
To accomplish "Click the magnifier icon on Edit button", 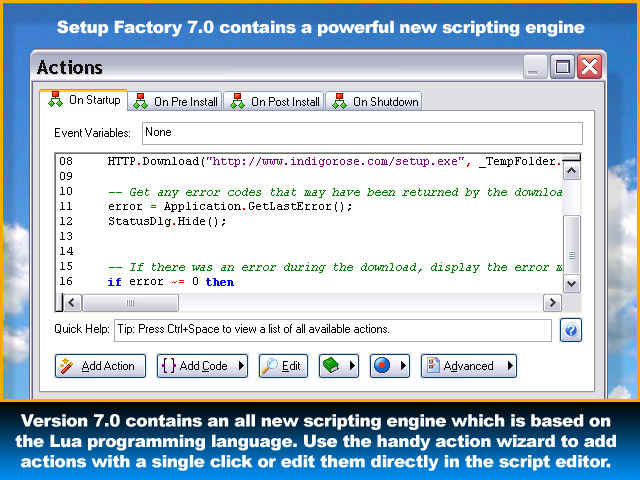I will pos(269,366).
